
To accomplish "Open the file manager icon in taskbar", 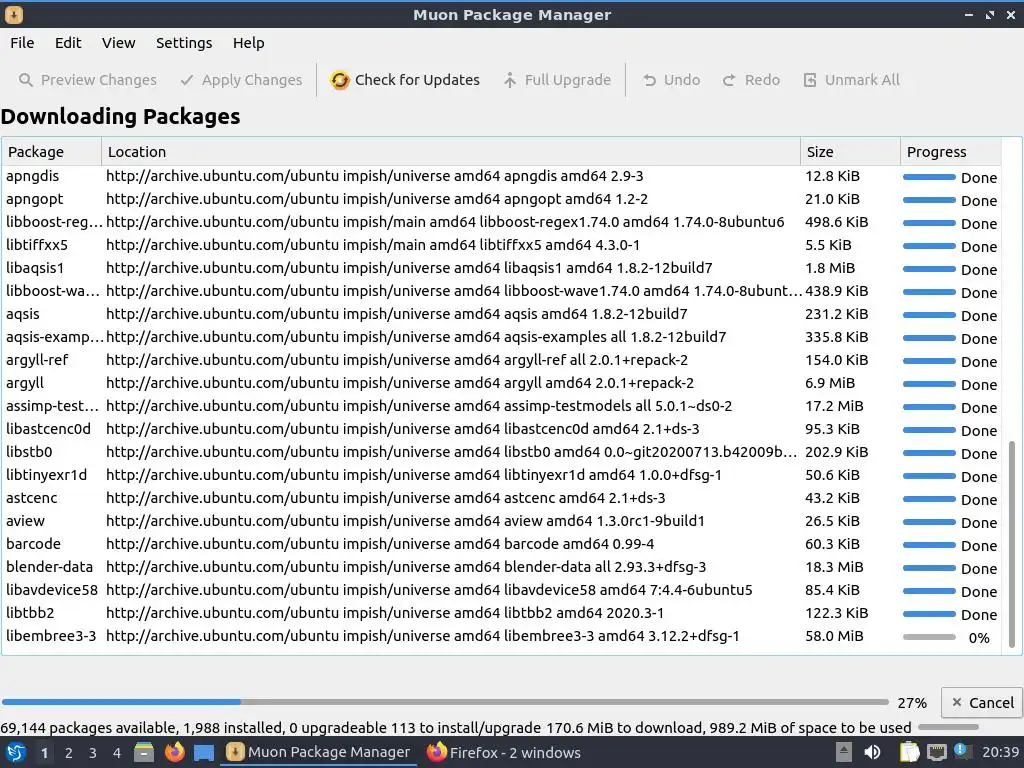I will click(144, 752).
